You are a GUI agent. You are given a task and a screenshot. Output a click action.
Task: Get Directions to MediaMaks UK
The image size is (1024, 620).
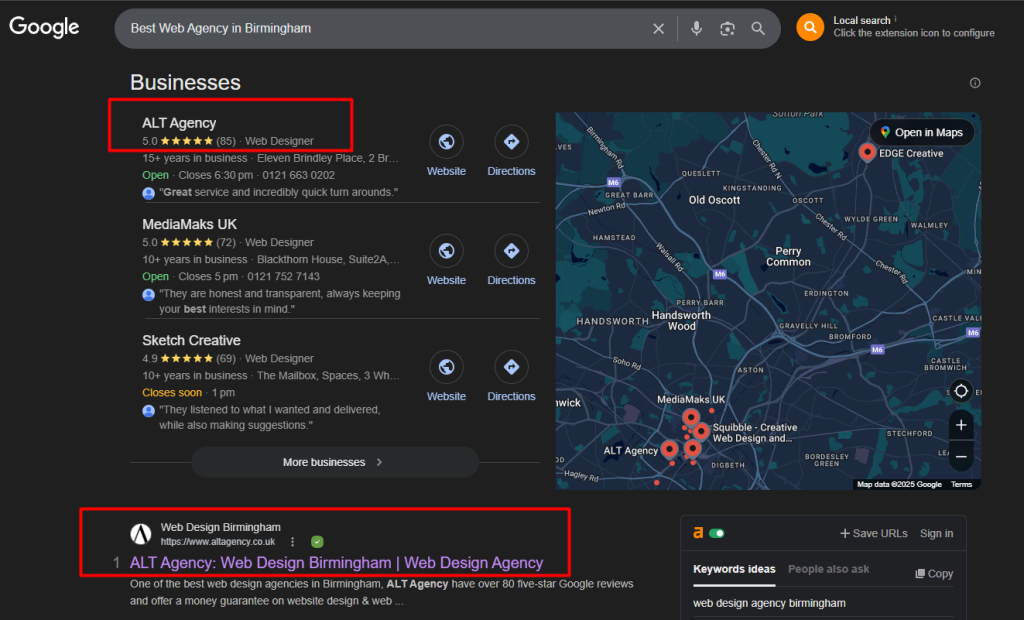pyautogui.click(x=511, y=251)
